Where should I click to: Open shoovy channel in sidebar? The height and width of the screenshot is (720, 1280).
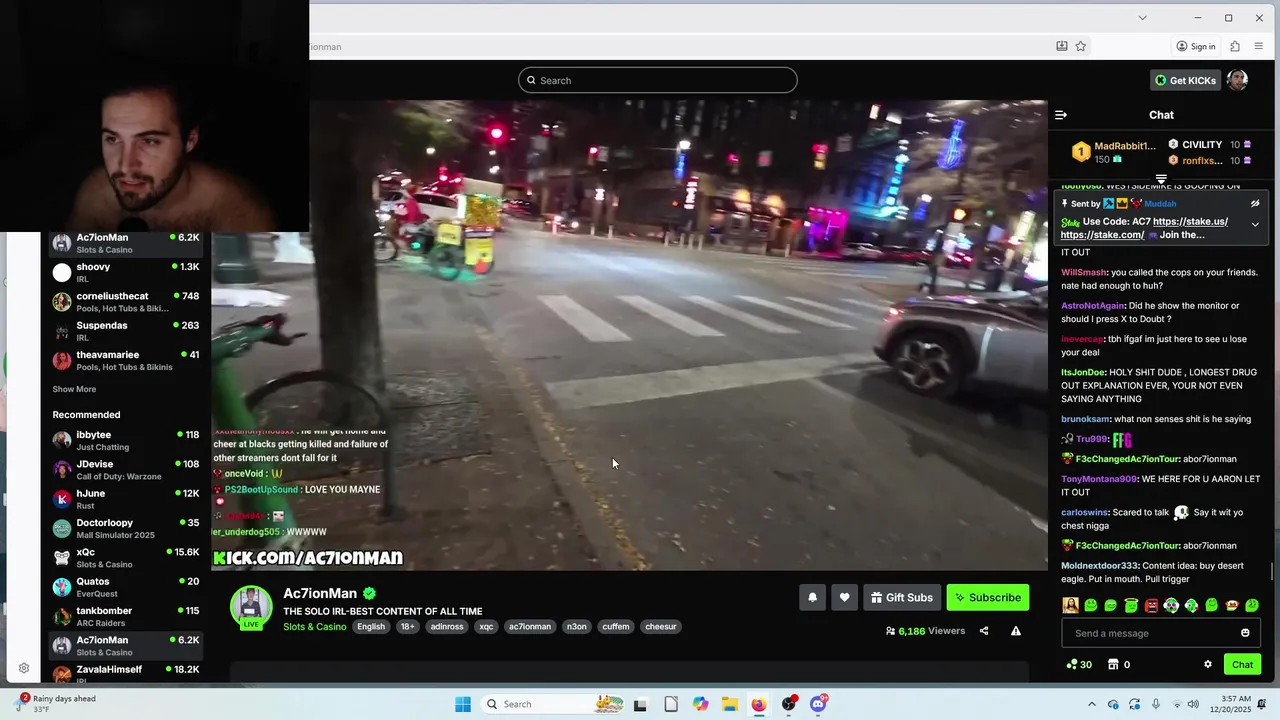point(127,273)
